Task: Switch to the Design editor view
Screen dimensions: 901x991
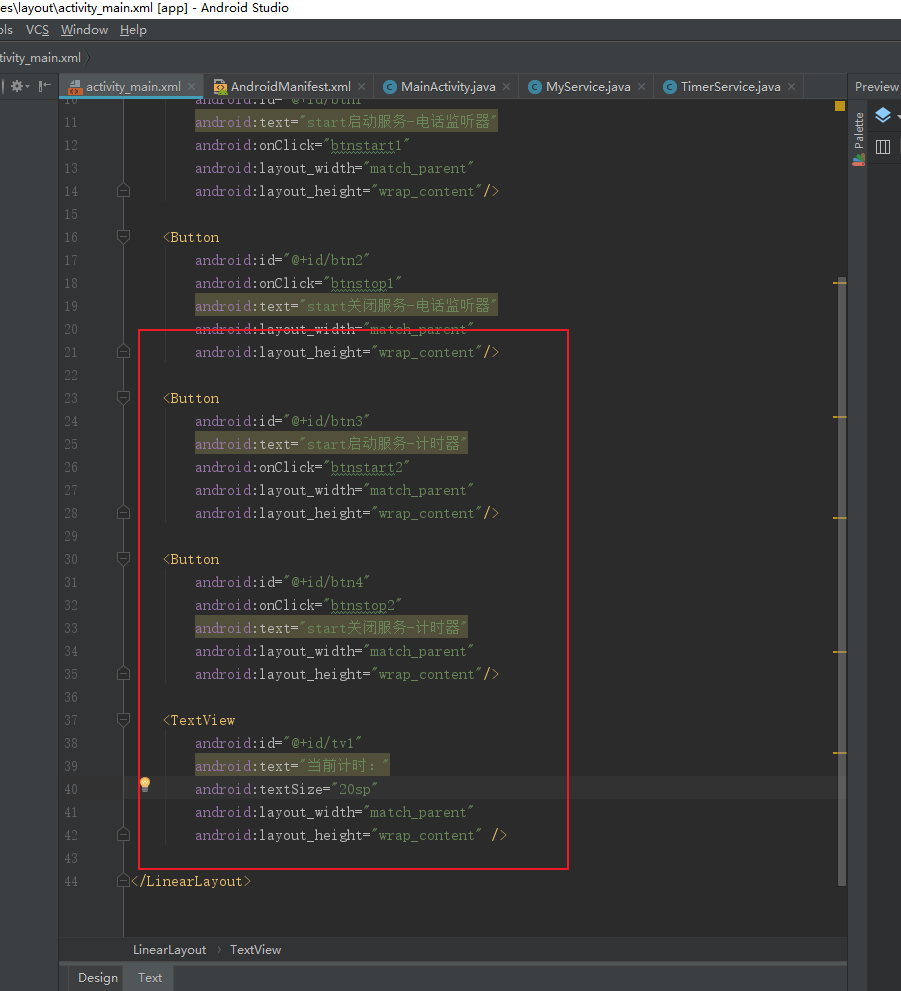Action: click(97, 977)
